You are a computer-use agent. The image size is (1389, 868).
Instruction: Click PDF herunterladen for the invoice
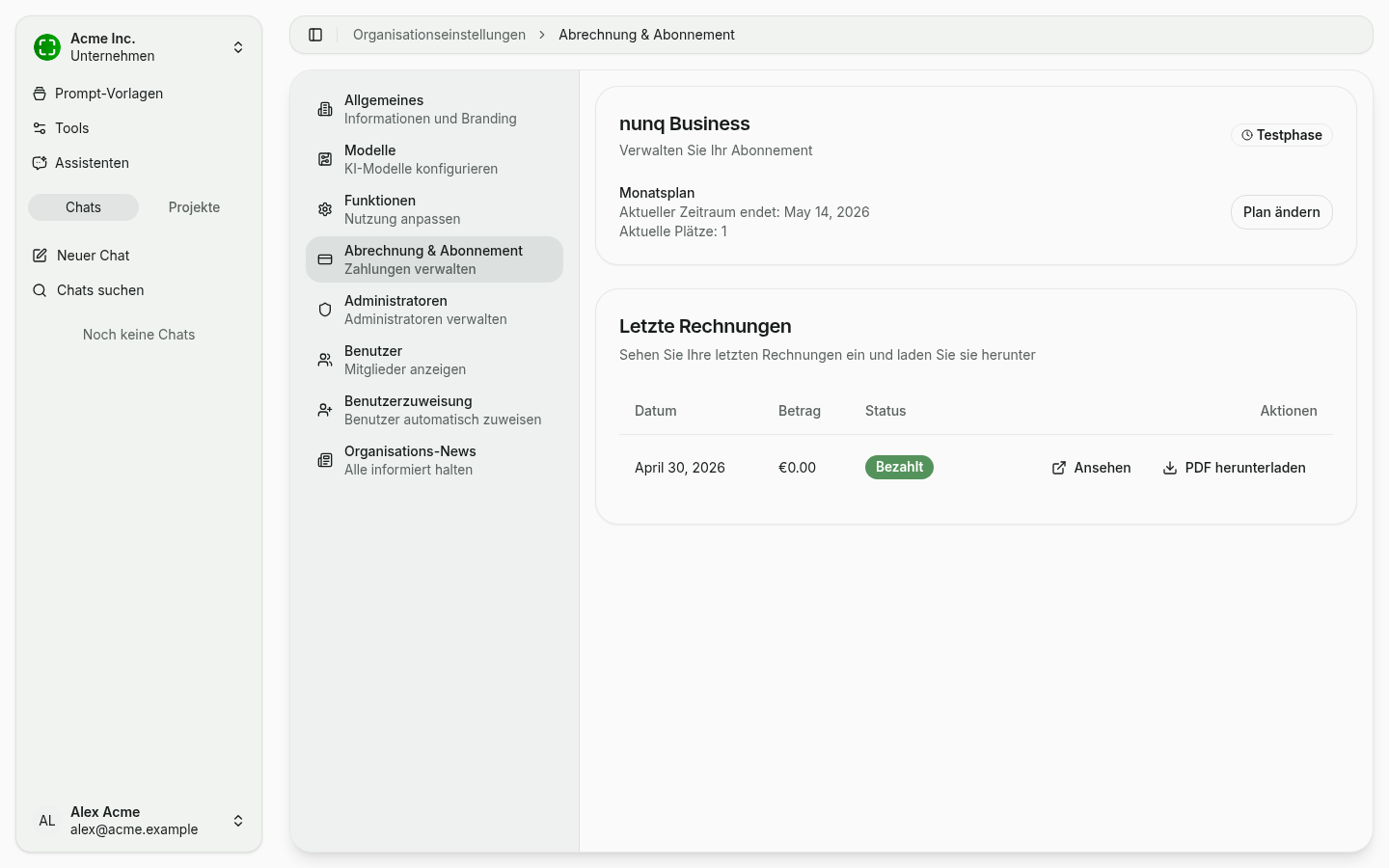point(1235,468)
